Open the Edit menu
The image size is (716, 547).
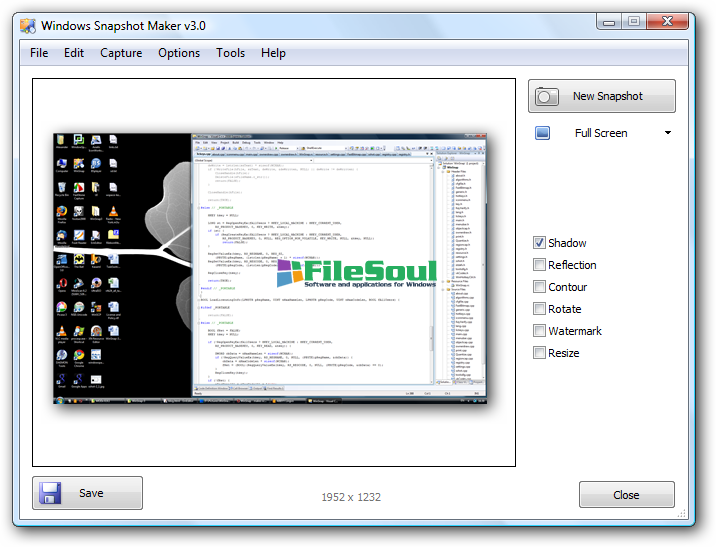[74, 53]
